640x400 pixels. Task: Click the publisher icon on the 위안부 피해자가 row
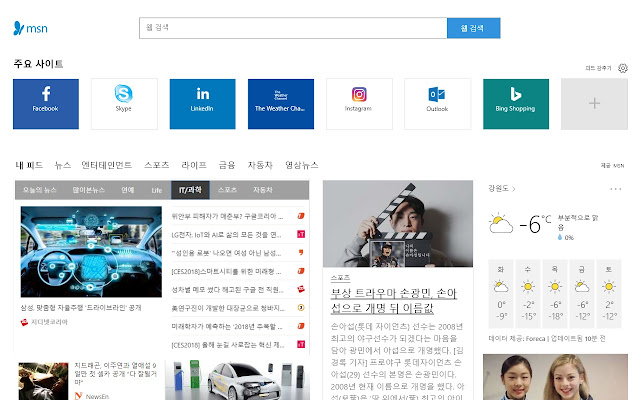(x=301, y=216)
